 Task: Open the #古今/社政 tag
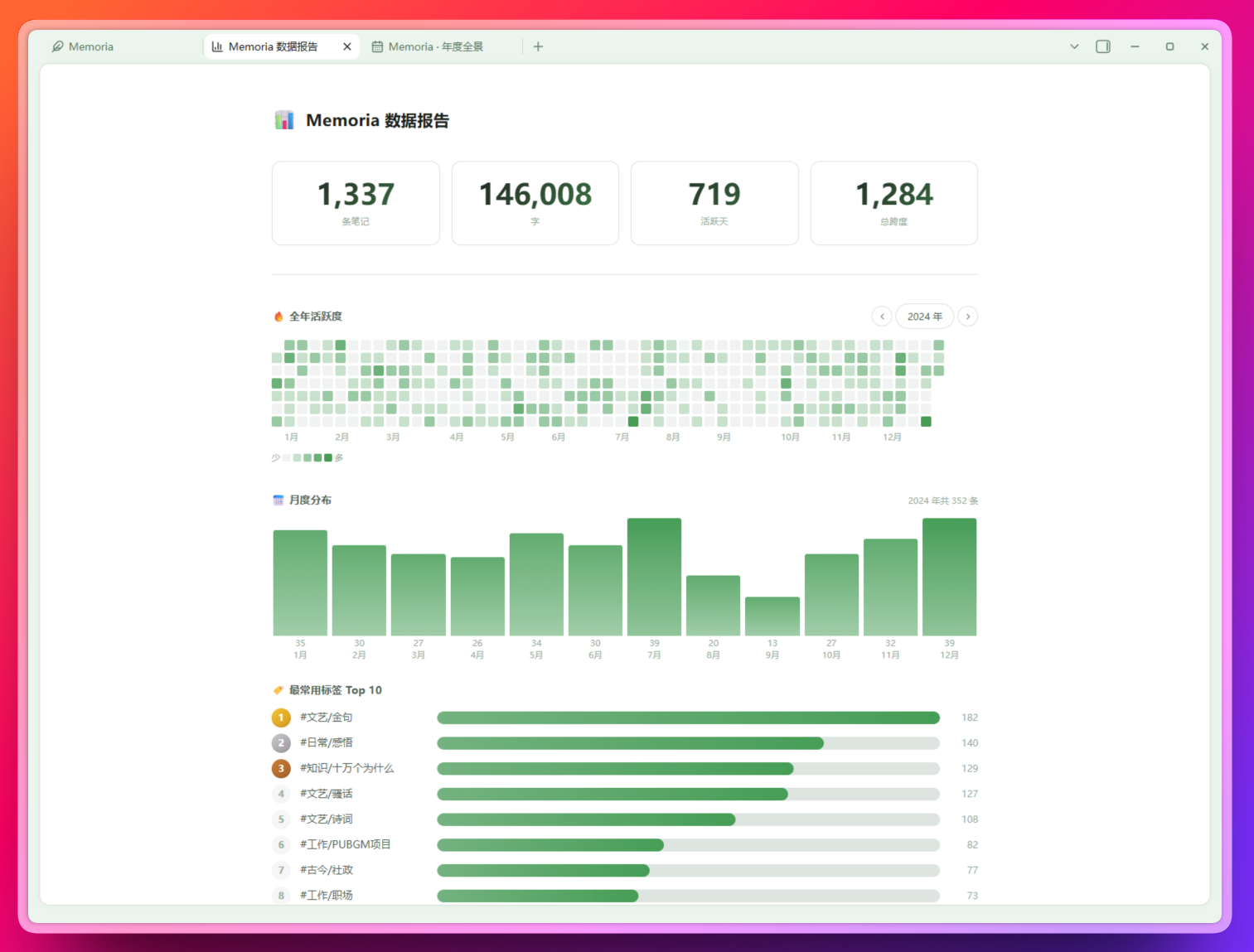pyautogui.click(x=327, y=870)
